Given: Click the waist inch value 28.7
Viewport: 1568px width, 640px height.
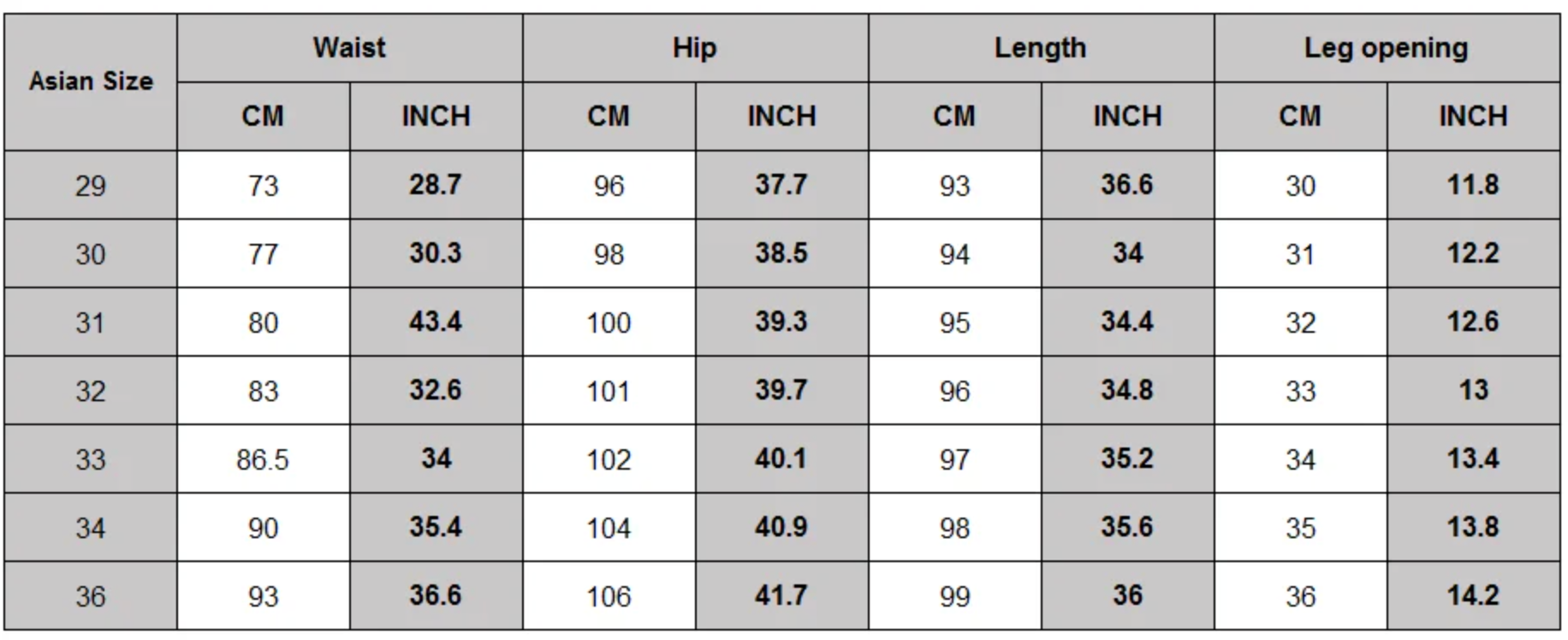Looking at the screenshot, I should pos(436,185).
